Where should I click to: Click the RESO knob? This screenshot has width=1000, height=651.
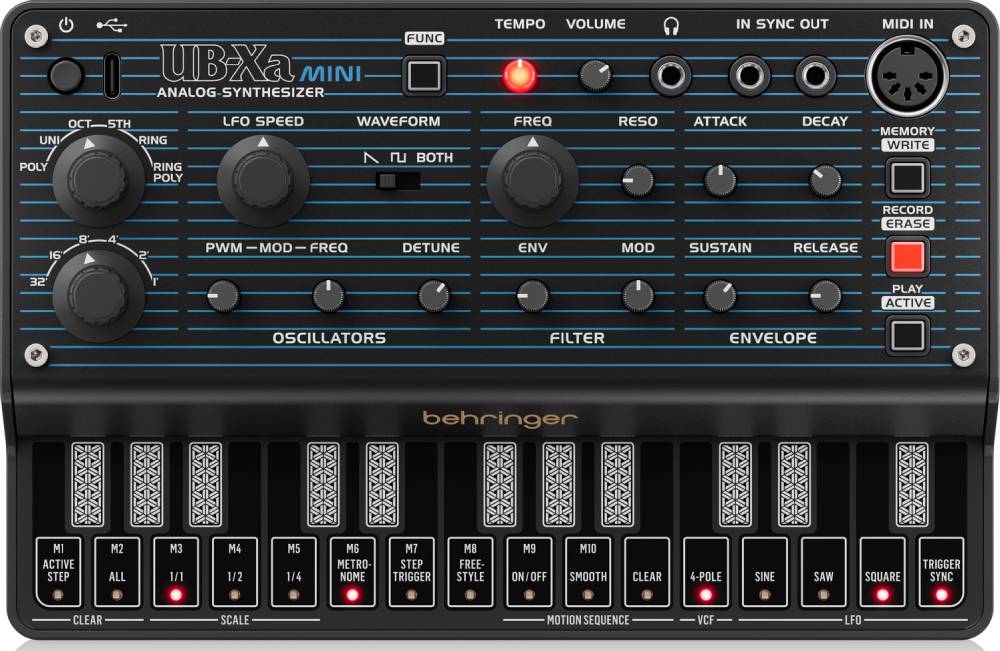[x=638, y=180]
